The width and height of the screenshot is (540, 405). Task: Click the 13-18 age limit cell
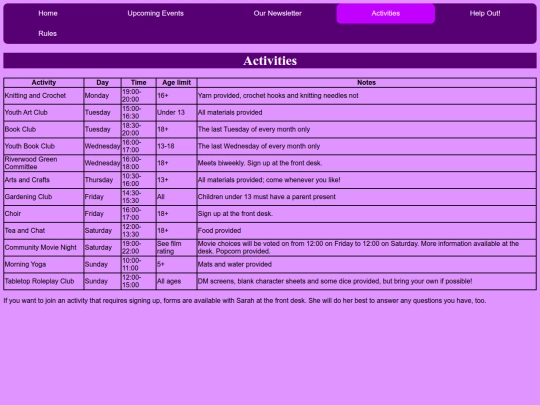point(177,146)
